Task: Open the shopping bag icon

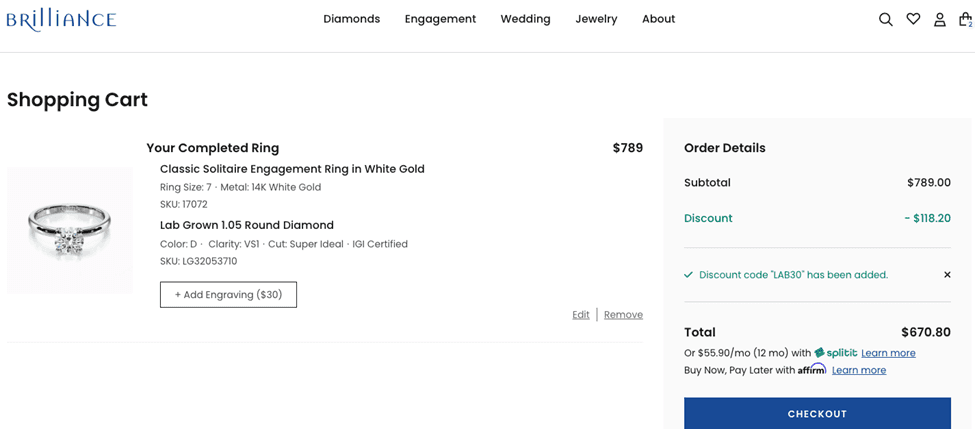Action: tap(965, 19)
